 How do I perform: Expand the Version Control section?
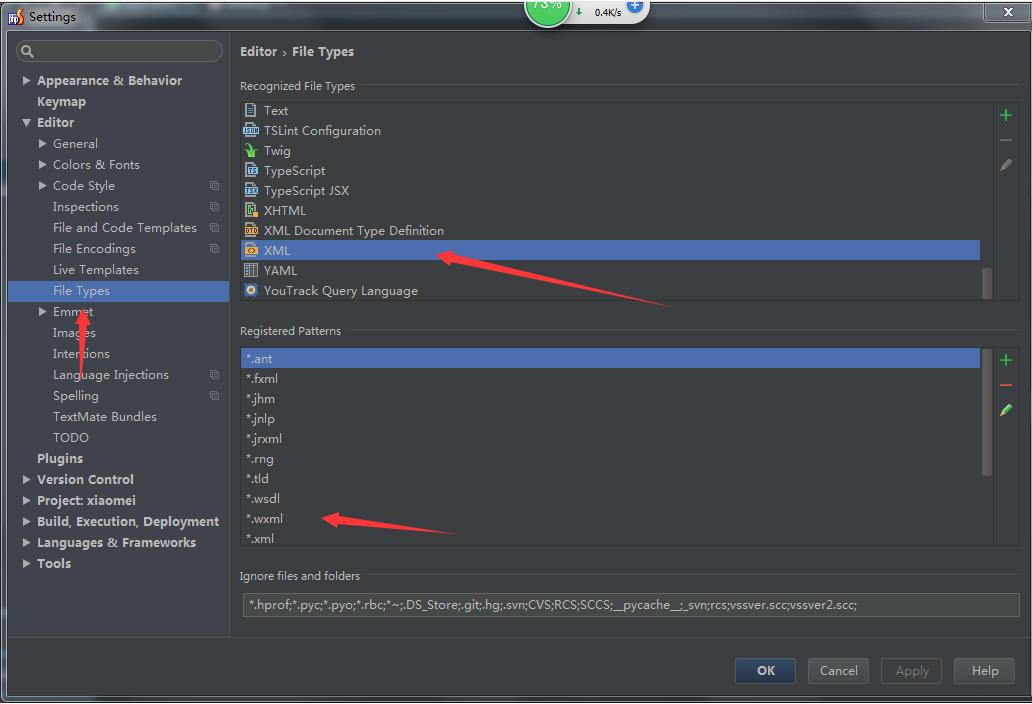click(26, 480)
